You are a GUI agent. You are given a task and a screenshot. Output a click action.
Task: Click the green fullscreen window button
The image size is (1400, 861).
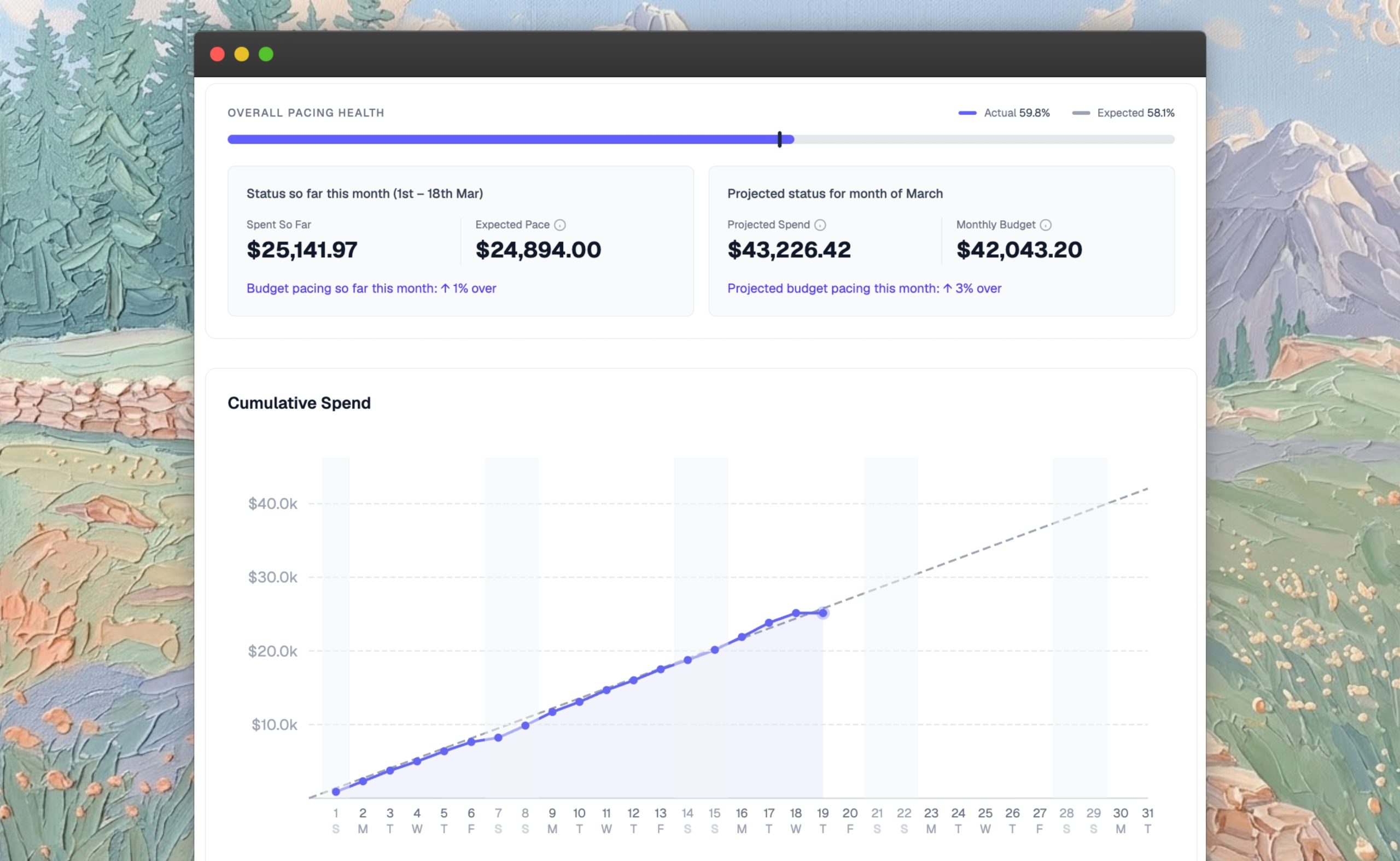(x=266, y=54)
